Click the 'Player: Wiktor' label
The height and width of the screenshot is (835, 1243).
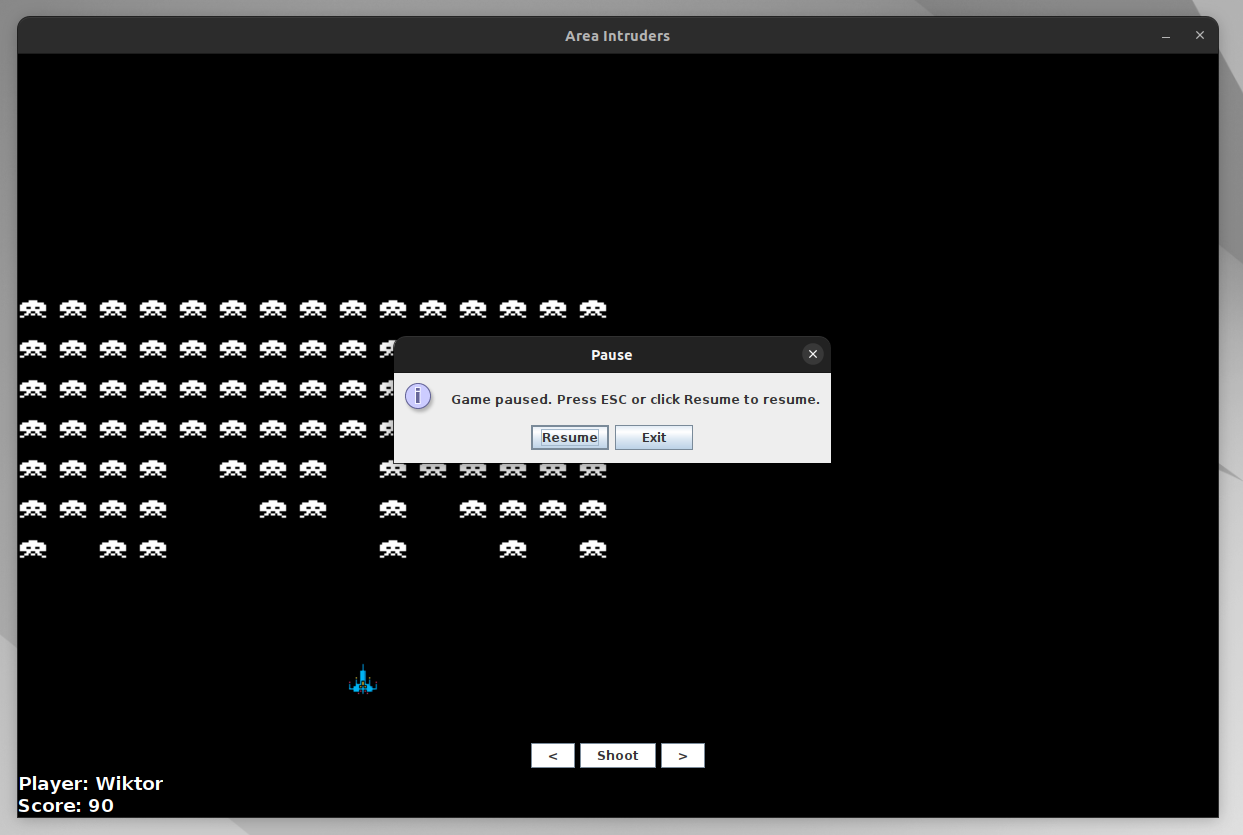pos(91,783)
